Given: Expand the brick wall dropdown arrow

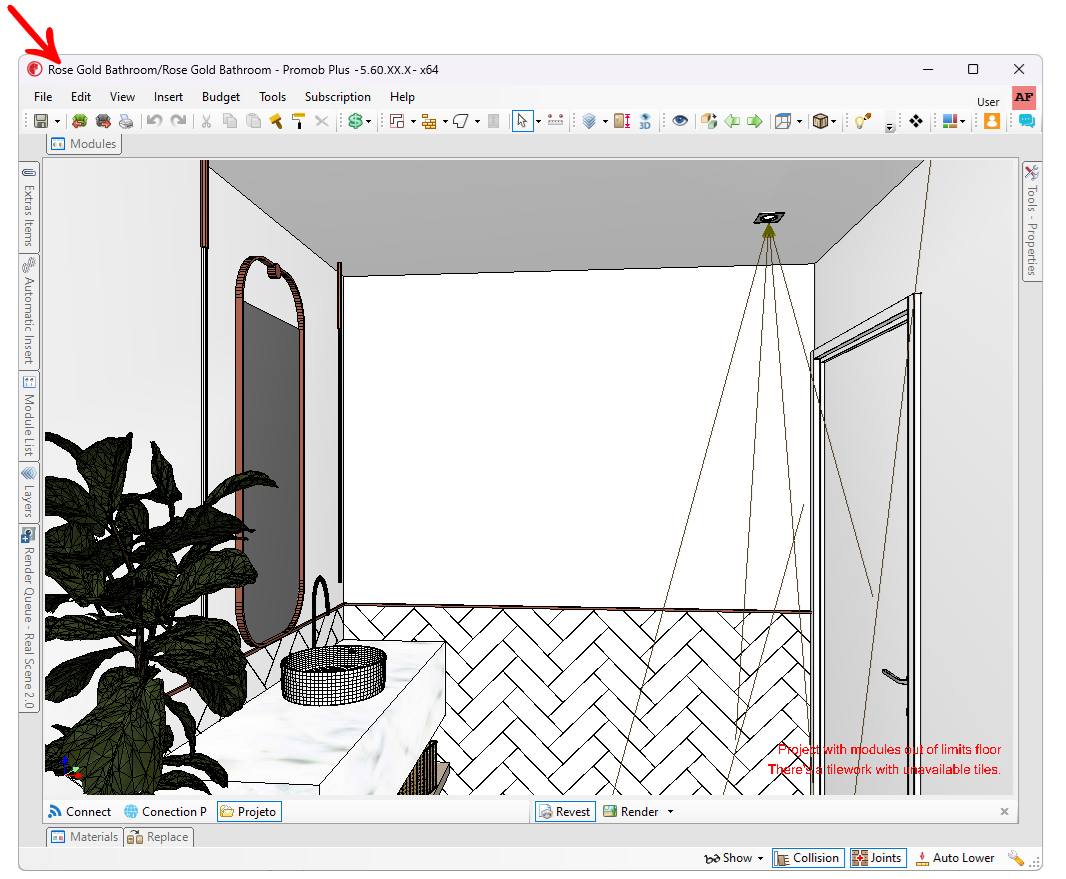Looking at the screenshot, I should pyautogui.click(x=445, y=122).
